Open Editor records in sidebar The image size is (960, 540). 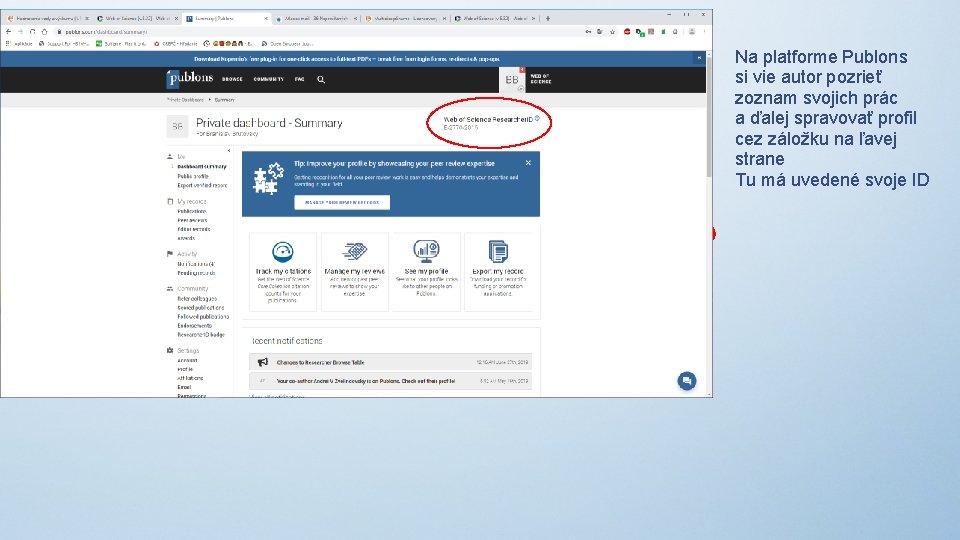click(x=193, y=230)
